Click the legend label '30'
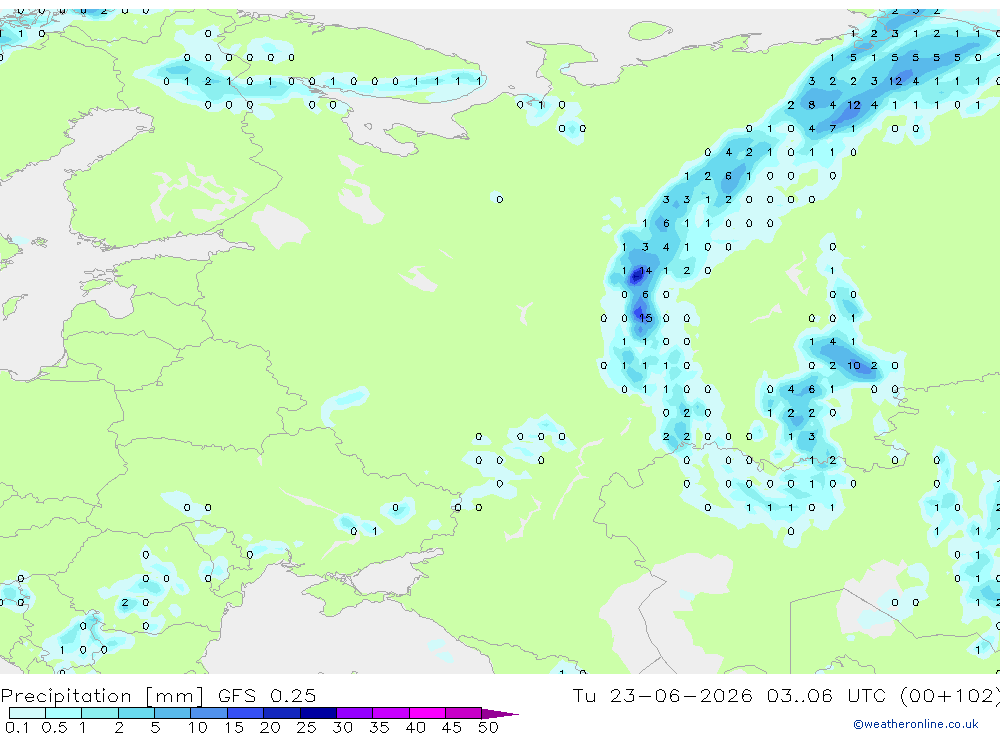The height and width of the screenshot is (733, 1000). pos(342,727)
